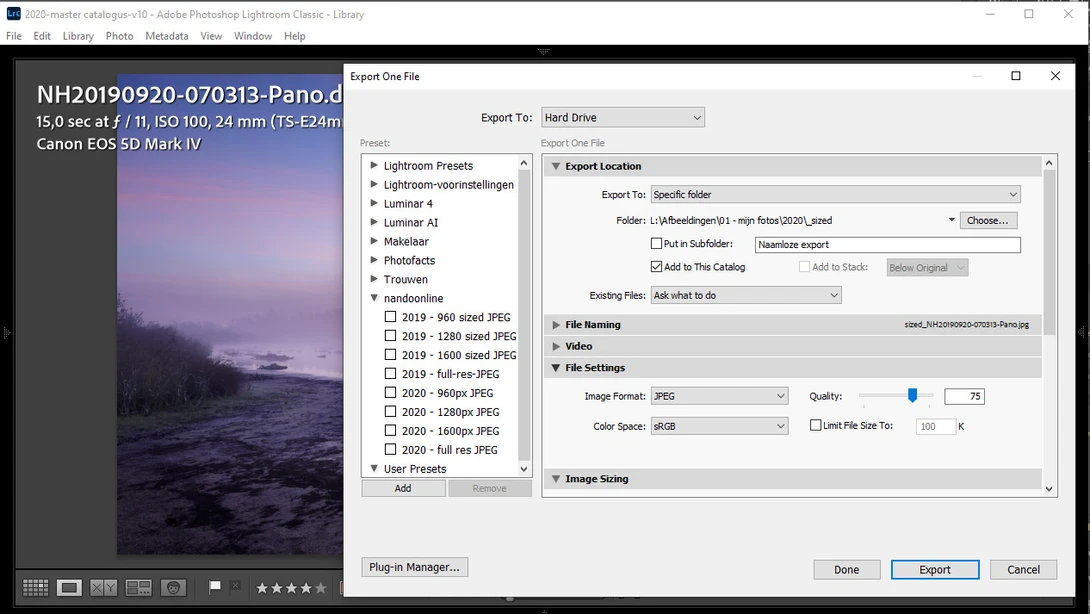Screen dimensions: 1090x614
Task: Open the Image Format JPEG dropdown
Action: click(719, 396)
